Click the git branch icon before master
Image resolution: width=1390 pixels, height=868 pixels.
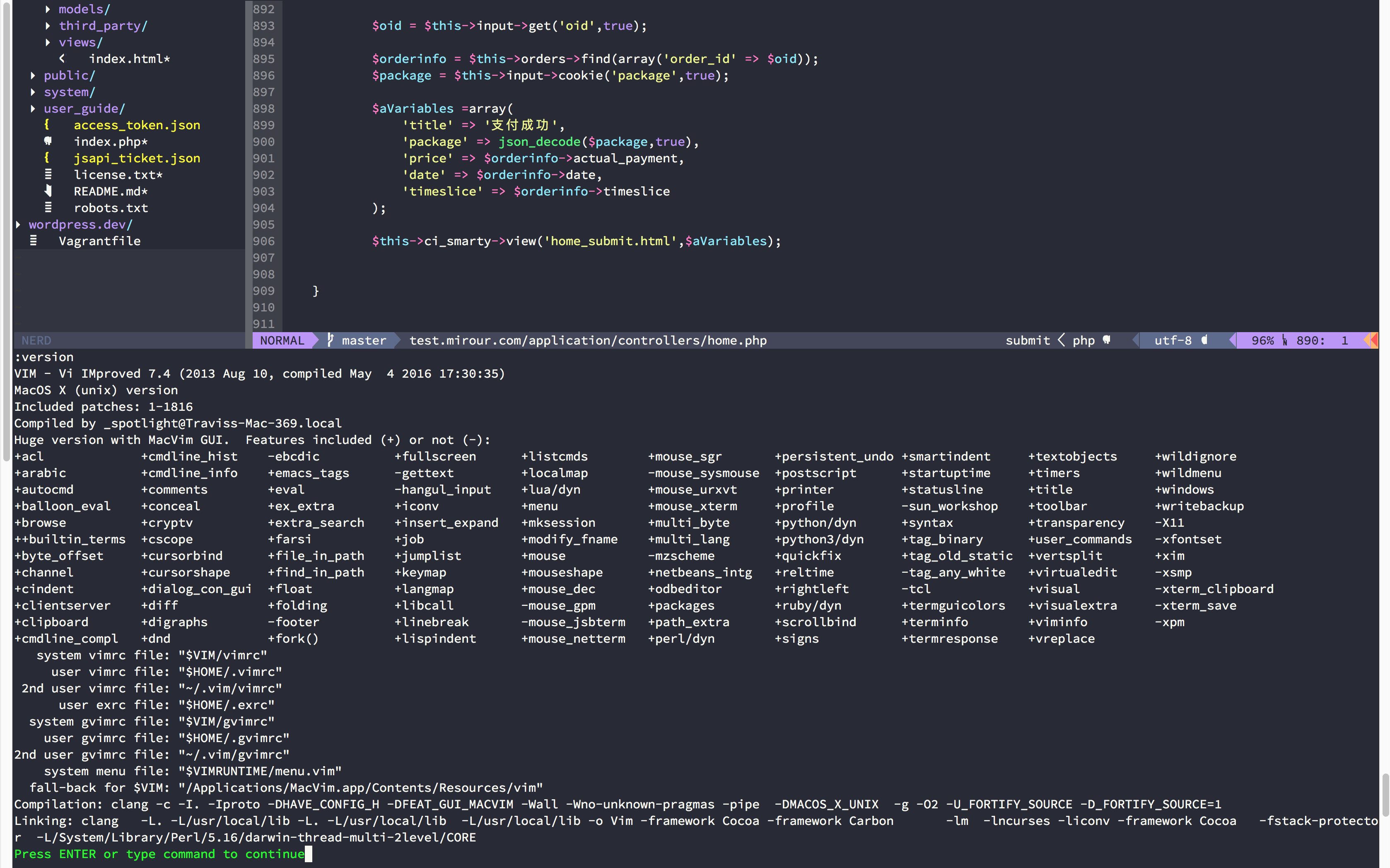pos(331,340)
